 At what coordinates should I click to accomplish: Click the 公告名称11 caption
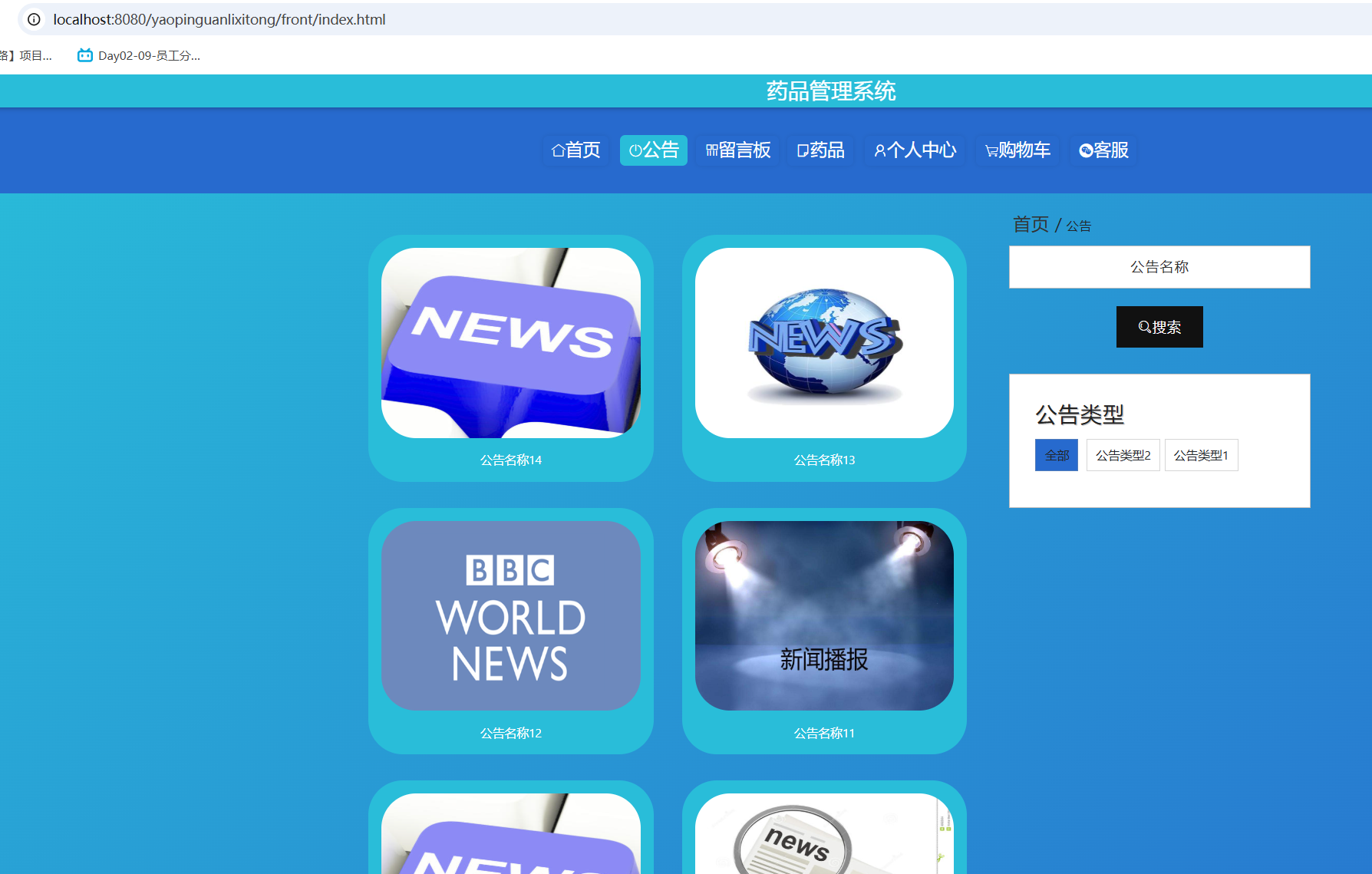click(x=824, y=734)
